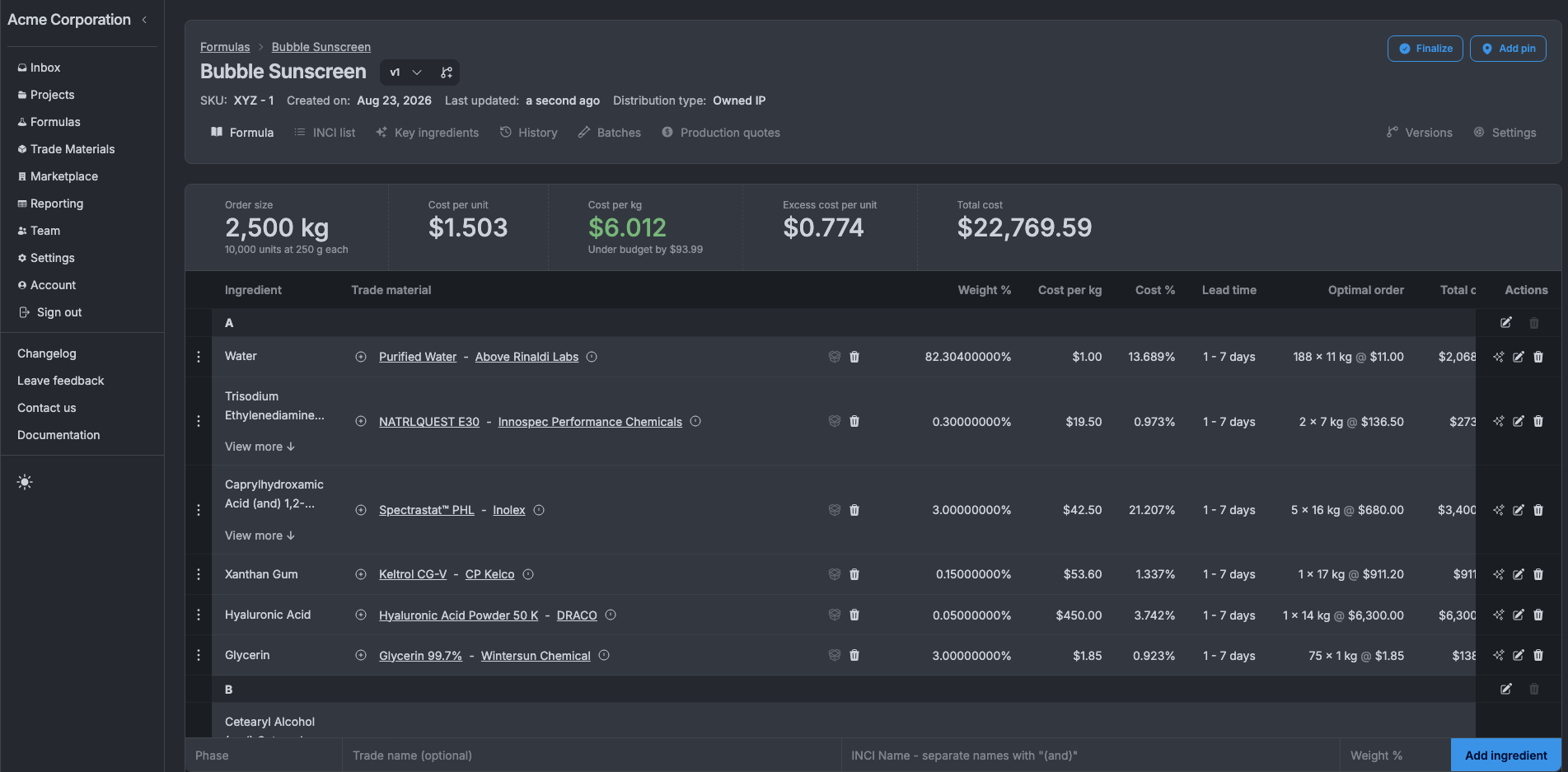Open Inbox in the sidebar
The height and width of the screenshot is (772, 1568).
point(39,68)
